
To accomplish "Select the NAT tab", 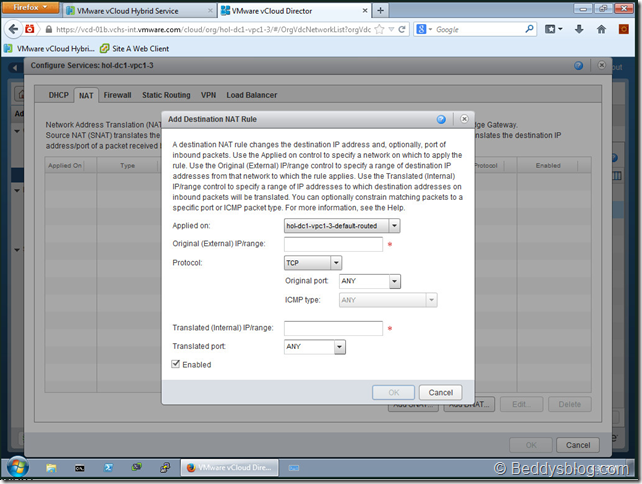I will point(86,95).
